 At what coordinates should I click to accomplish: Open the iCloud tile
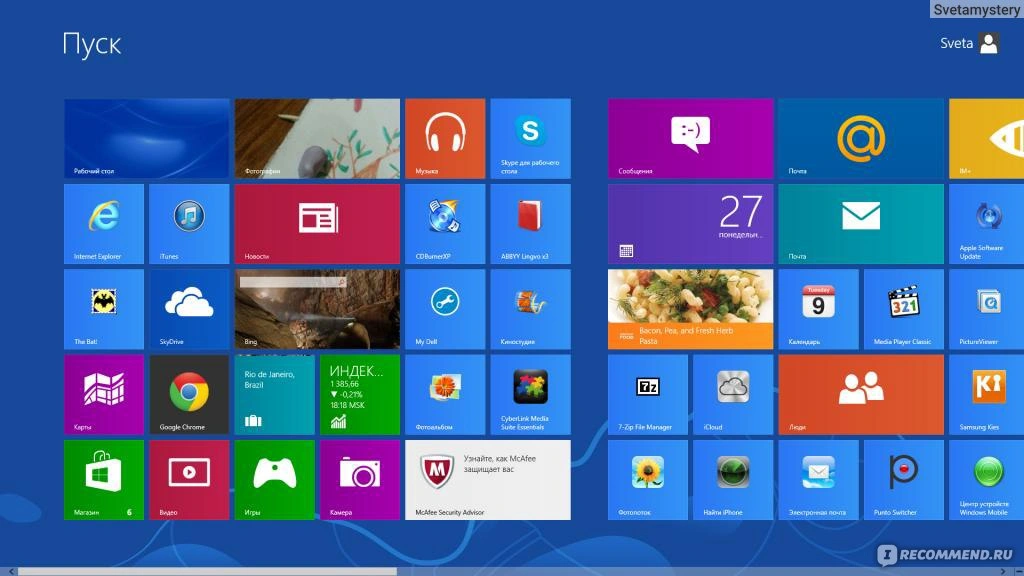[732, 394]
